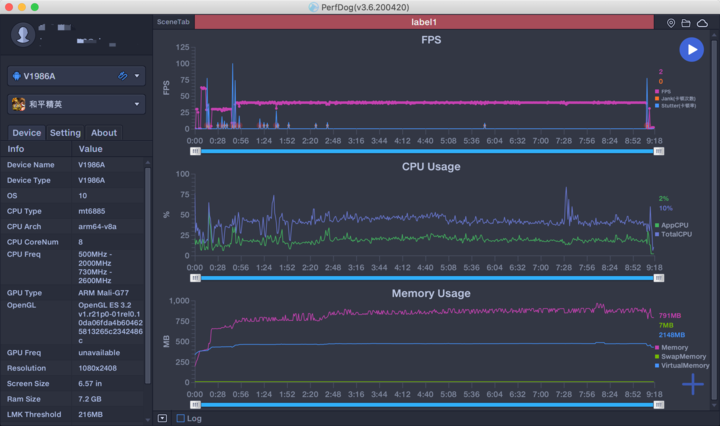Screen dimensions: 720x426
Task: Click the user profile avatar
Action: click(x=23, y=35)
